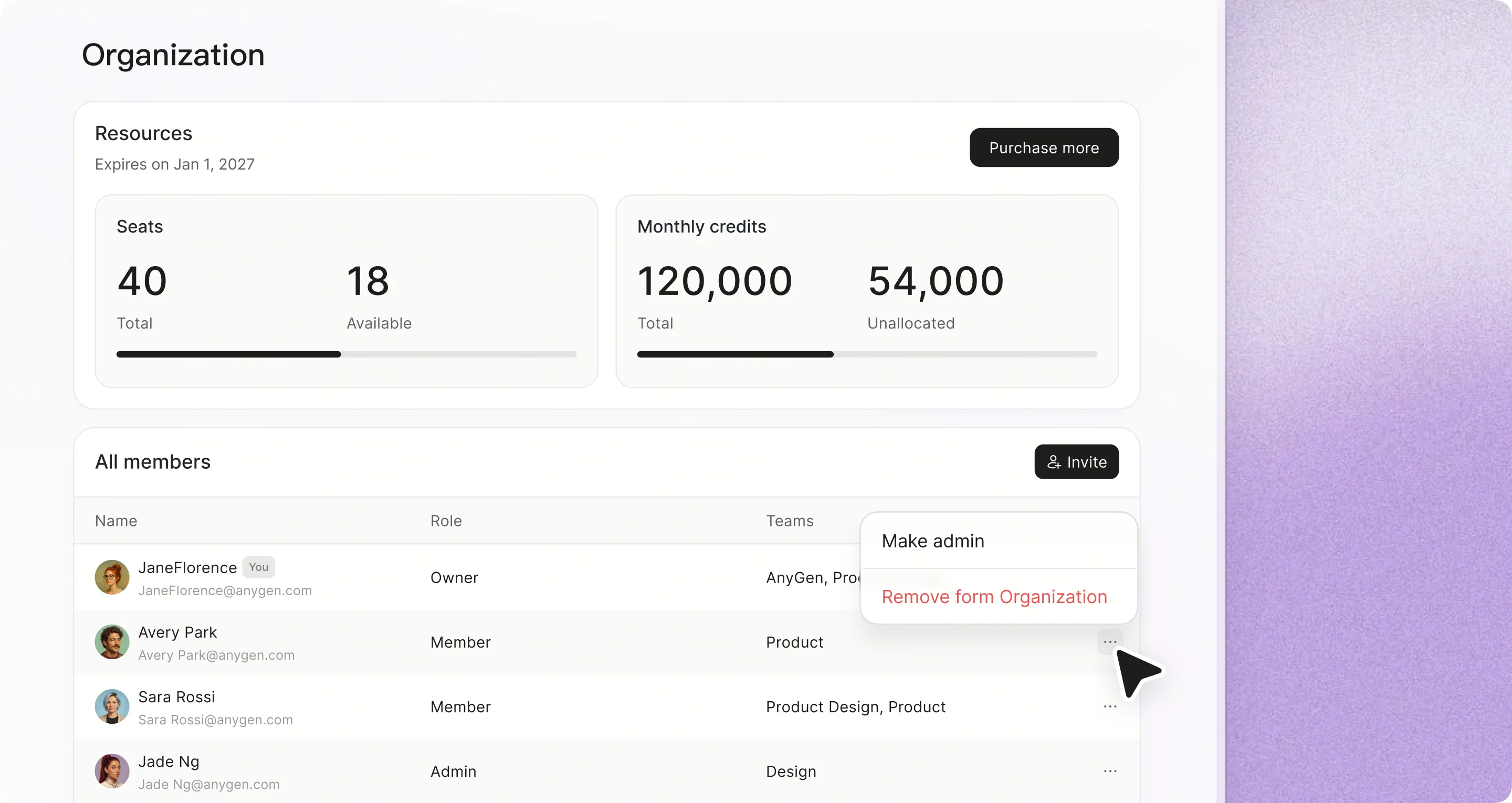Invite a new member with Invite button
This screenshot has height=803, width=1512.
click(x=1076, y=462)
